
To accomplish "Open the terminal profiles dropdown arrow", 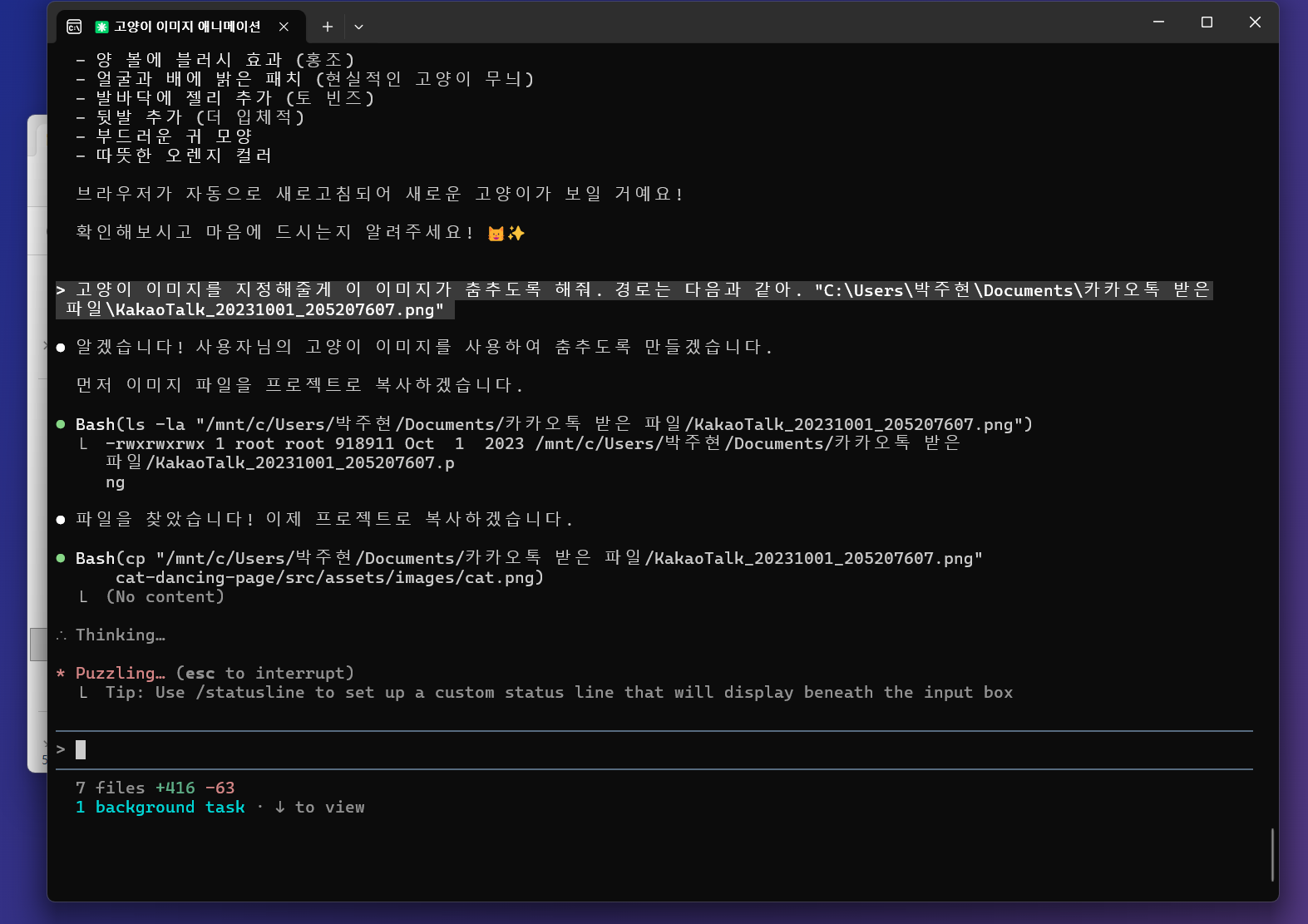I will pyautogui.click(x=358, y=27).
